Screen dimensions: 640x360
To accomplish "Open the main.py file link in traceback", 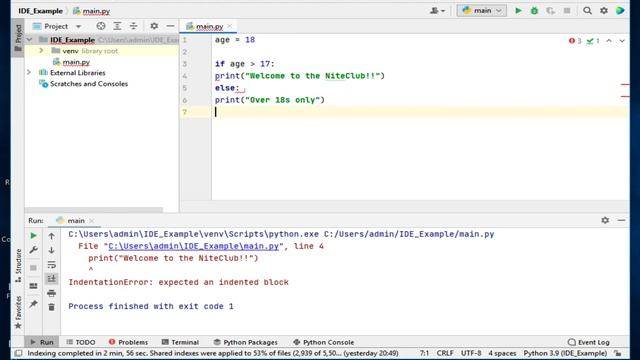I will click(193, 246).
